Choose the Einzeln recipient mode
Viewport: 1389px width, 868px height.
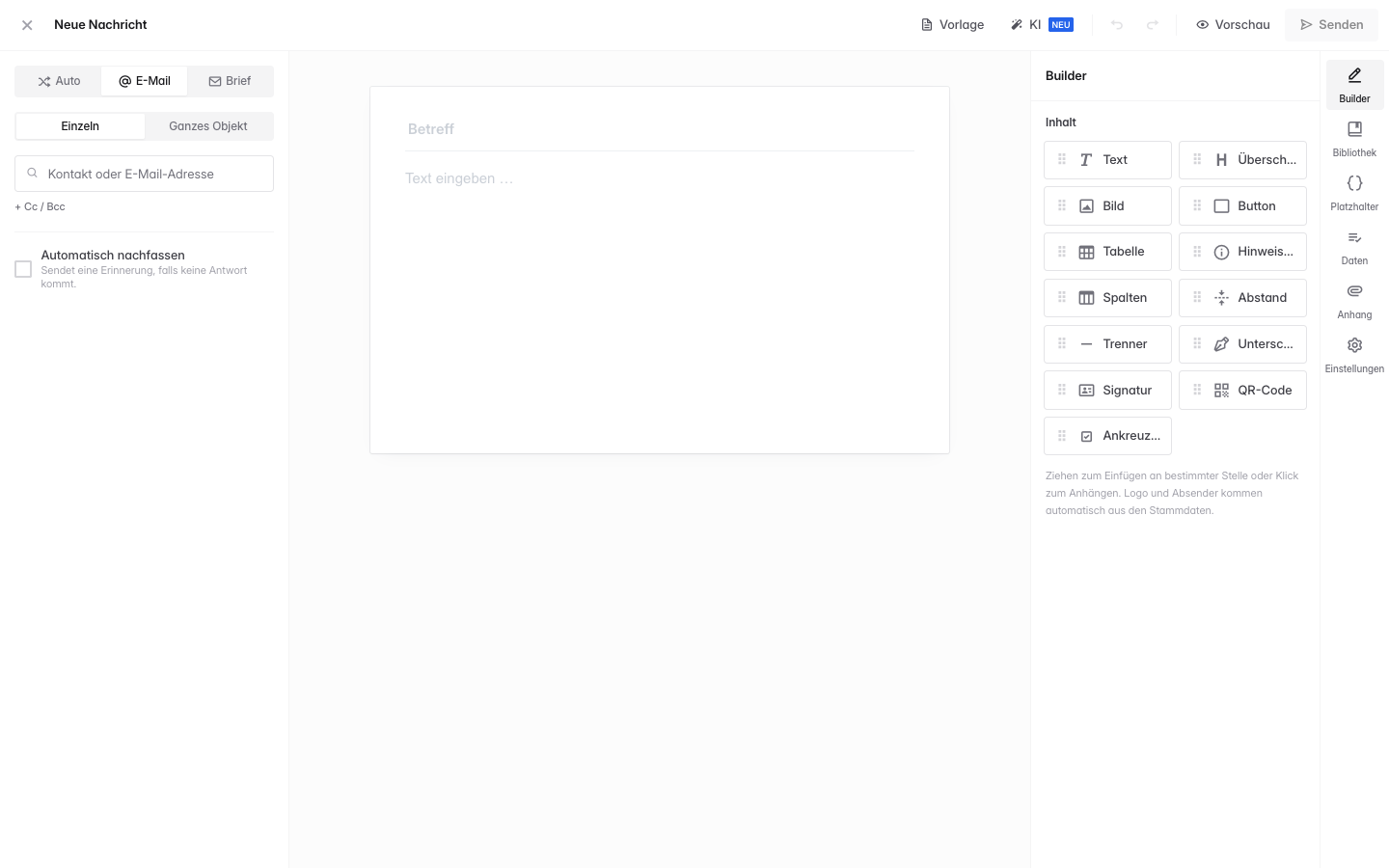pos(80,126)
